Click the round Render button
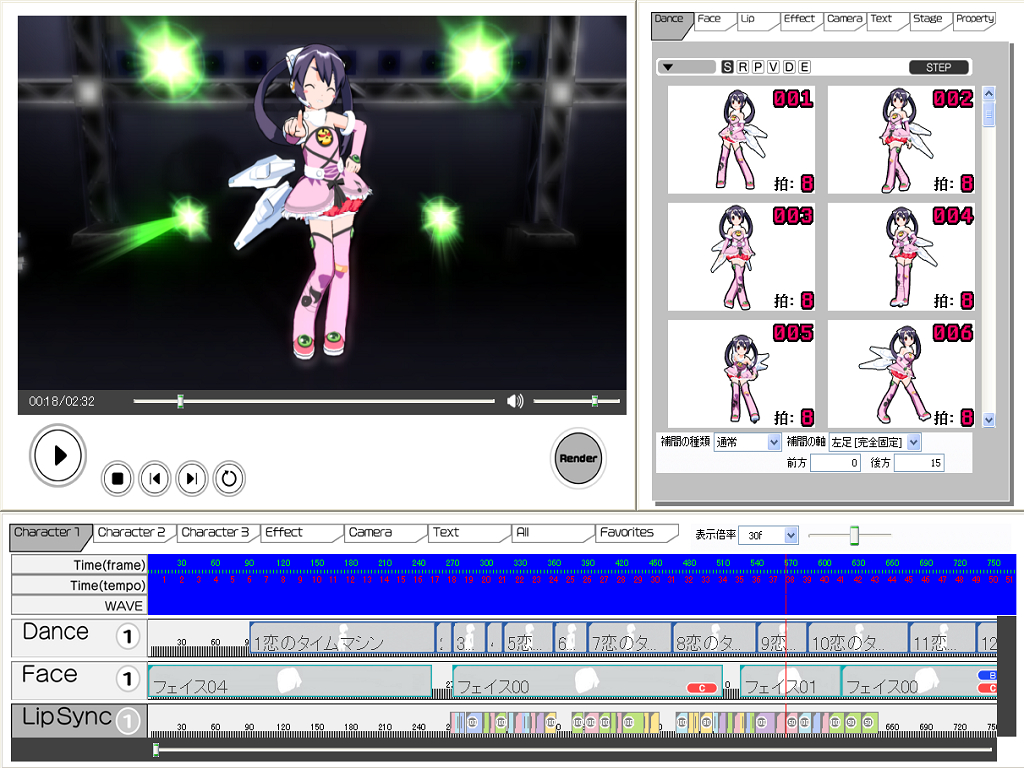1024x768 pixels. point(578,458)
